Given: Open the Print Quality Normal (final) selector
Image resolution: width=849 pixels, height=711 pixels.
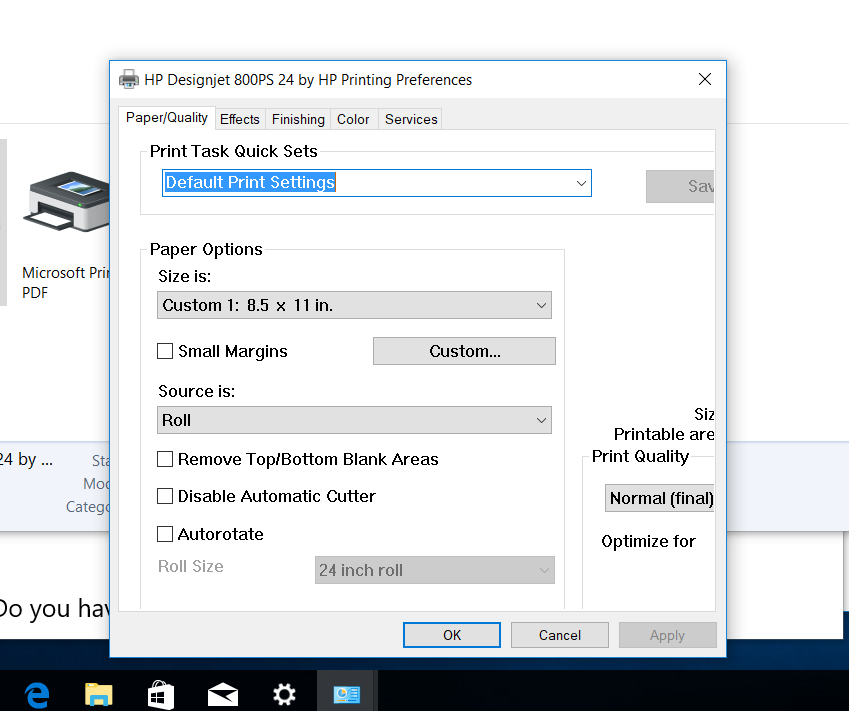Looking at the screenshot, I should 660,498.
